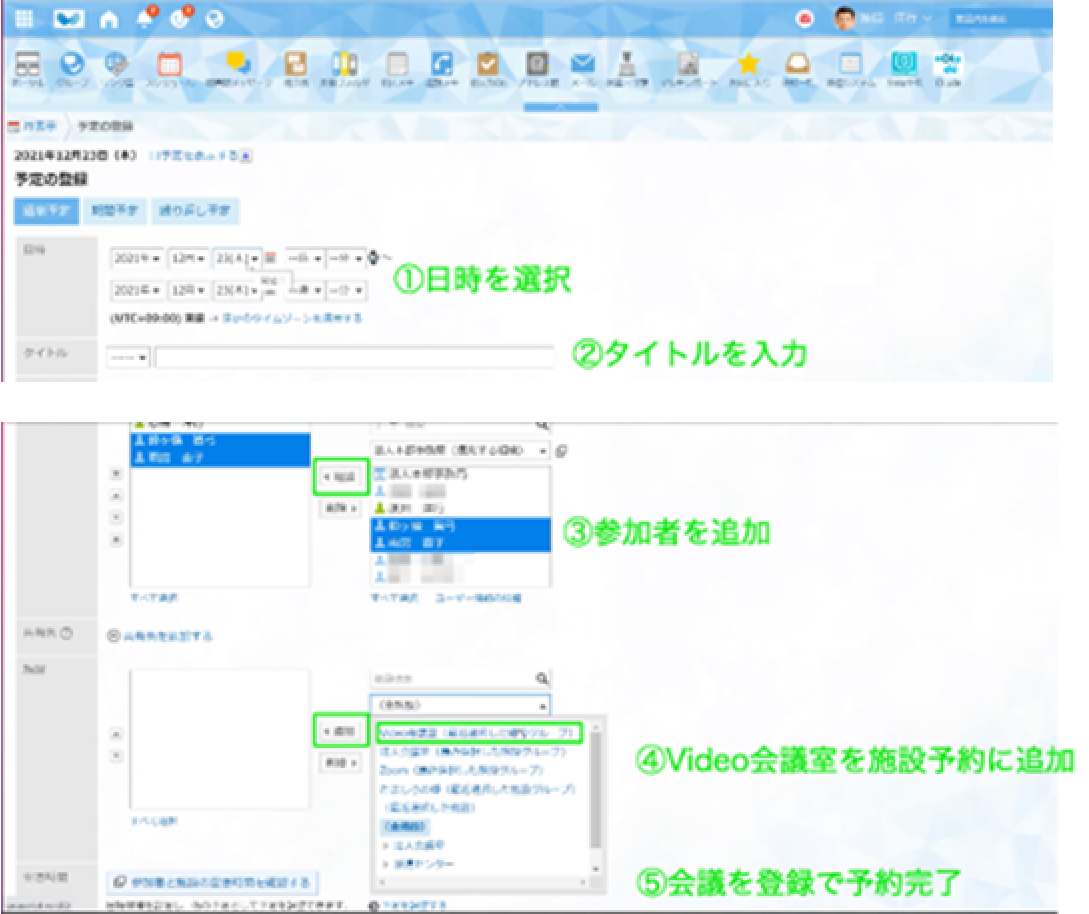Click the title text input field
The height and width of the screenshot is (914, 1089).
(x=355, y=357)
